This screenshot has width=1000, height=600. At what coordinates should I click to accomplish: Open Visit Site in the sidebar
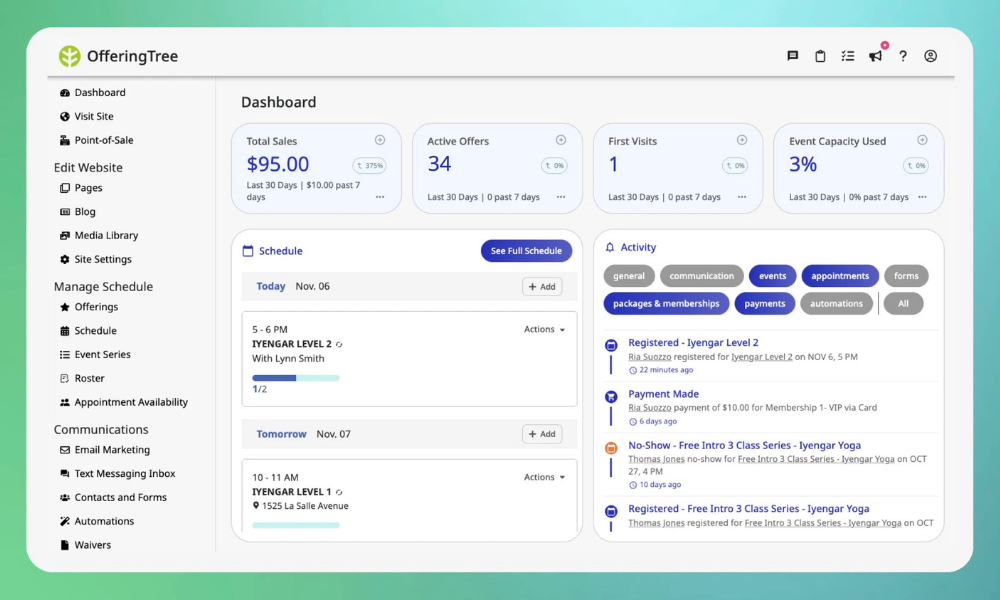click(87, 116)
